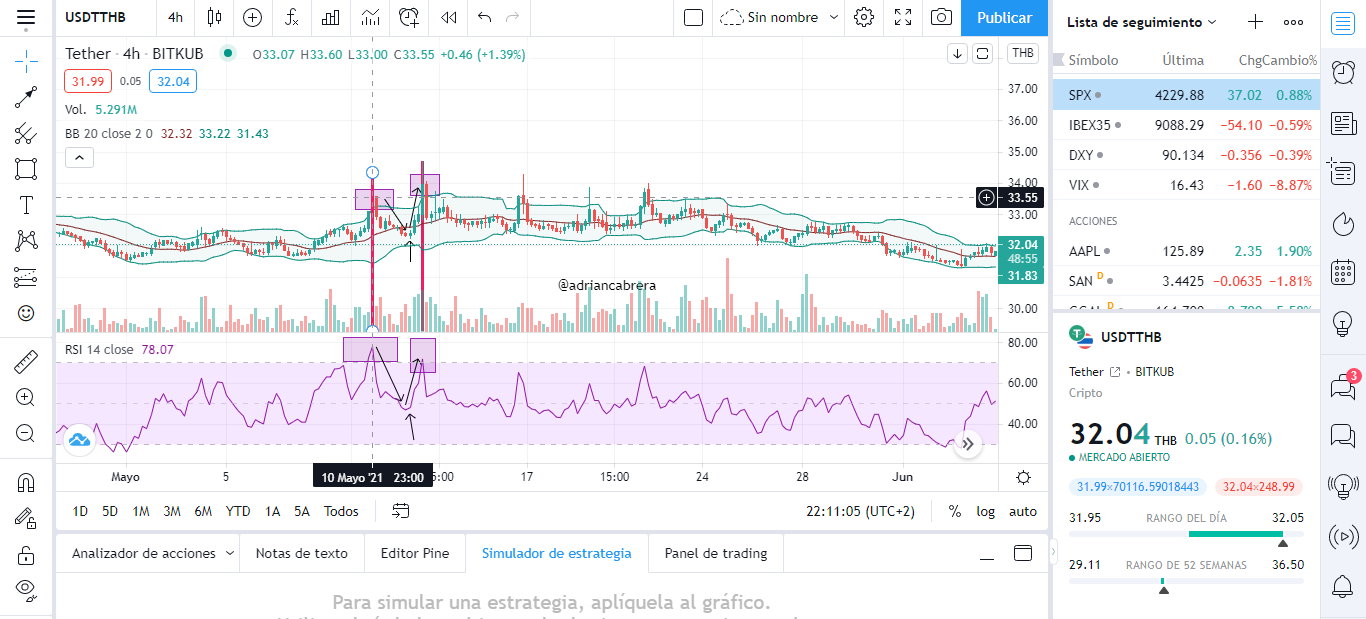This screenshot has width=1366, height=619.
Task: Open the economic calendar icon
Action: (x=1343, y=272)
